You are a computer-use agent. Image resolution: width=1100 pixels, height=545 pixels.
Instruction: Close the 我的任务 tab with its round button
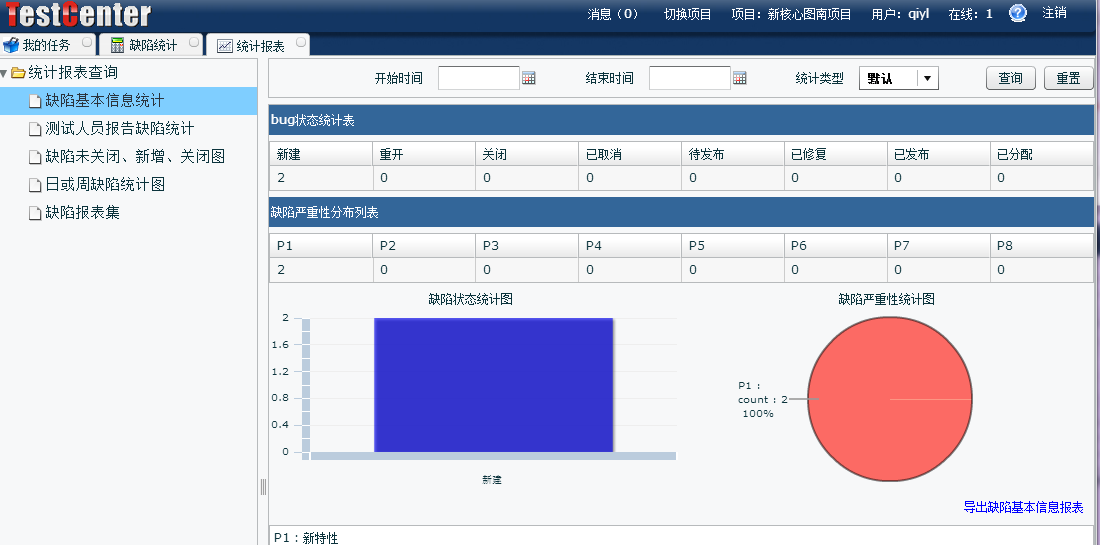pyautogui.click(x=87, y=43)
